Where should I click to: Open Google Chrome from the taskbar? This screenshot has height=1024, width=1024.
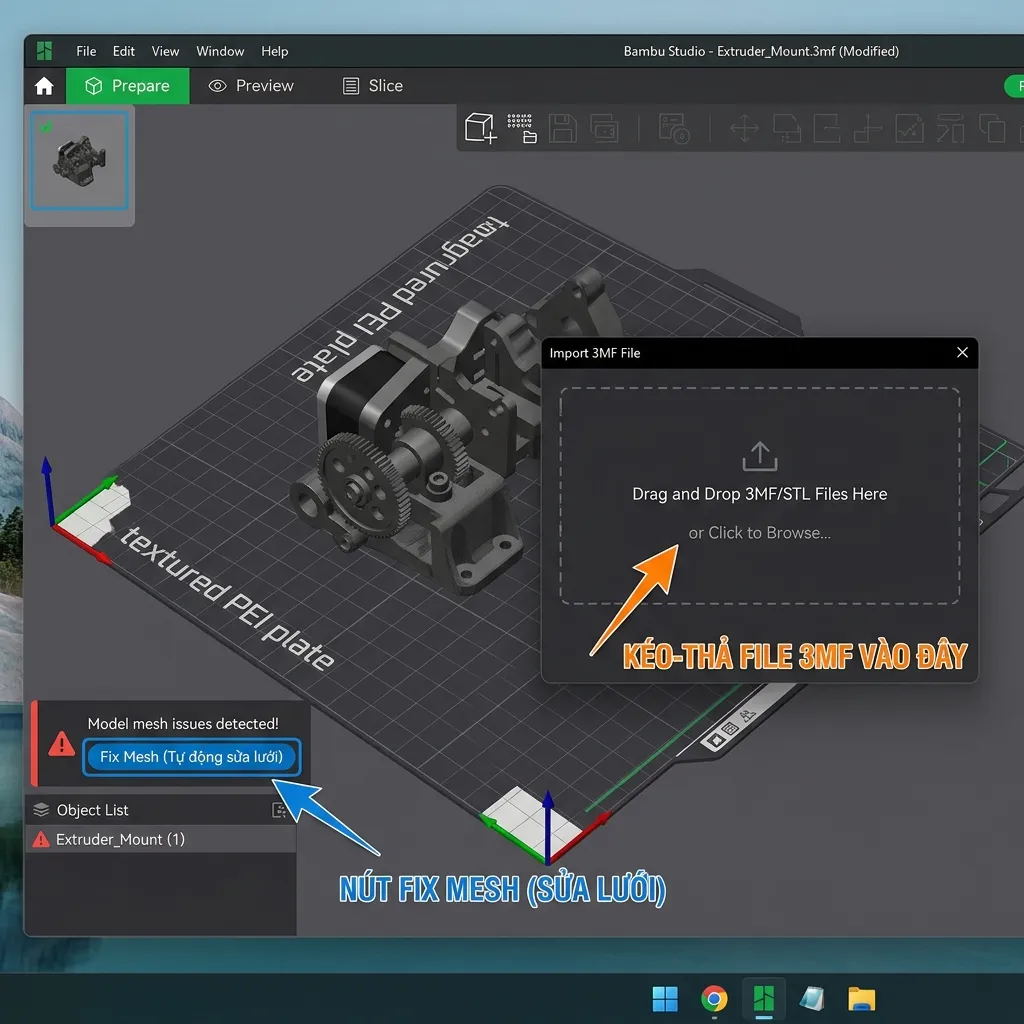(x=714, y=999)
